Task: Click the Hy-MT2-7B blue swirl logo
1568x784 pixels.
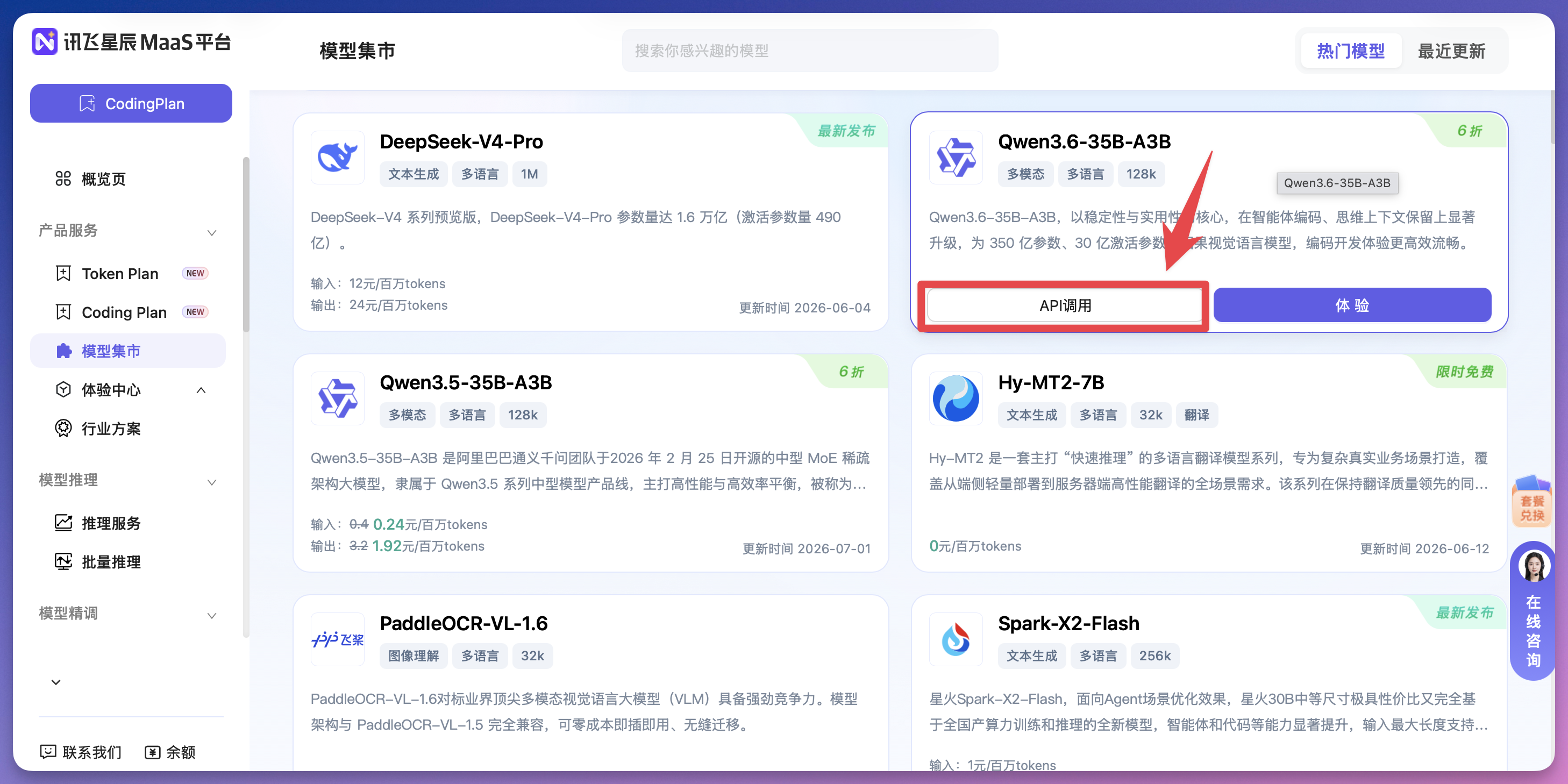Action: click(956, 398)
